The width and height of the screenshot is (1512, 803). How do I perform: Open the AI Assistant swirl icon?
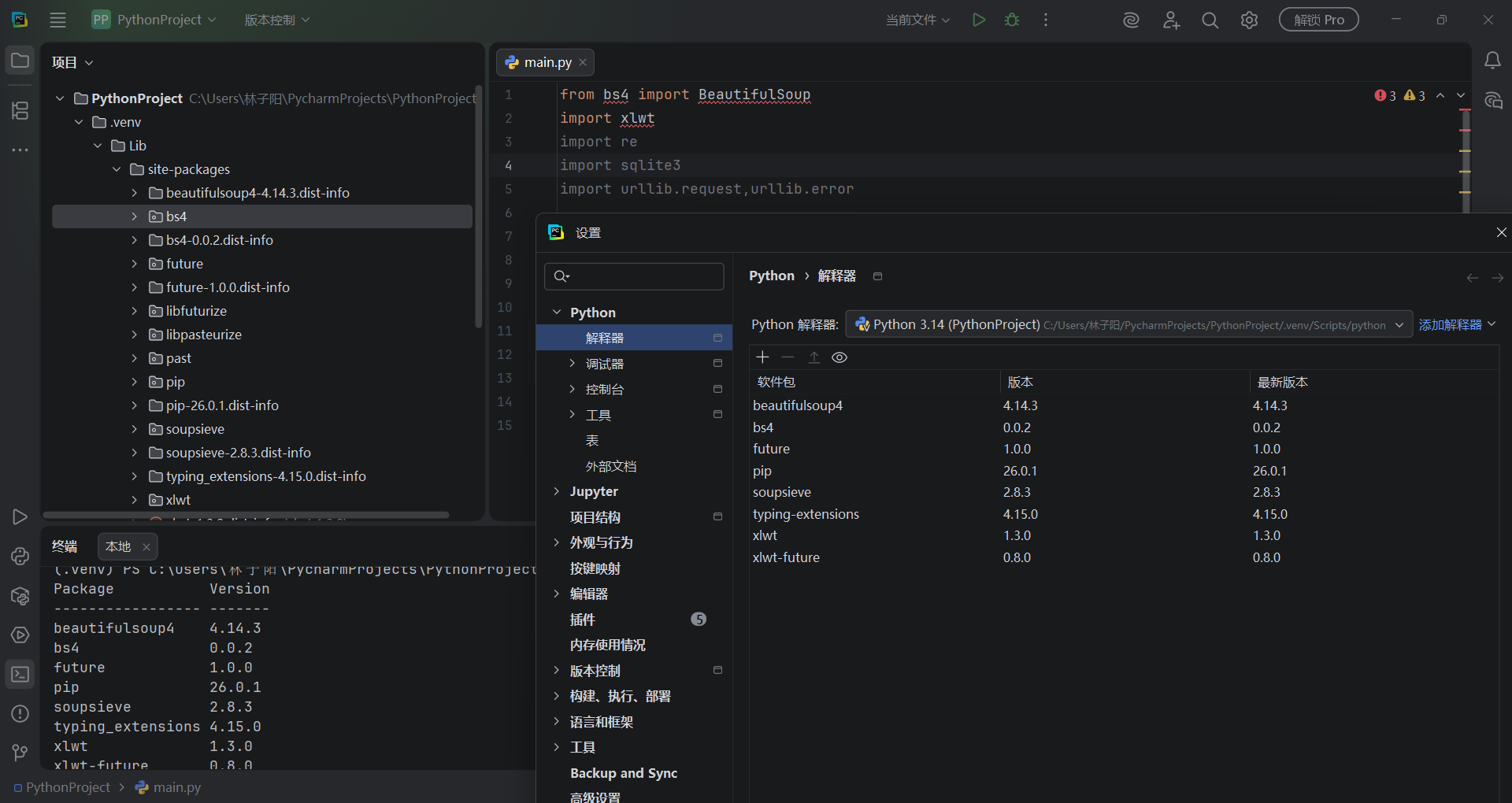tap(1131, 20)
